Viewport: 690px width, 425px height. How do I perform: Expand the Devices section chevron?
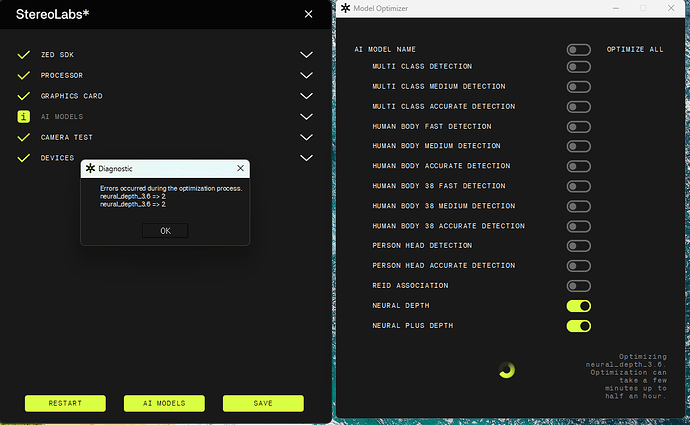[x=307, y=158]
